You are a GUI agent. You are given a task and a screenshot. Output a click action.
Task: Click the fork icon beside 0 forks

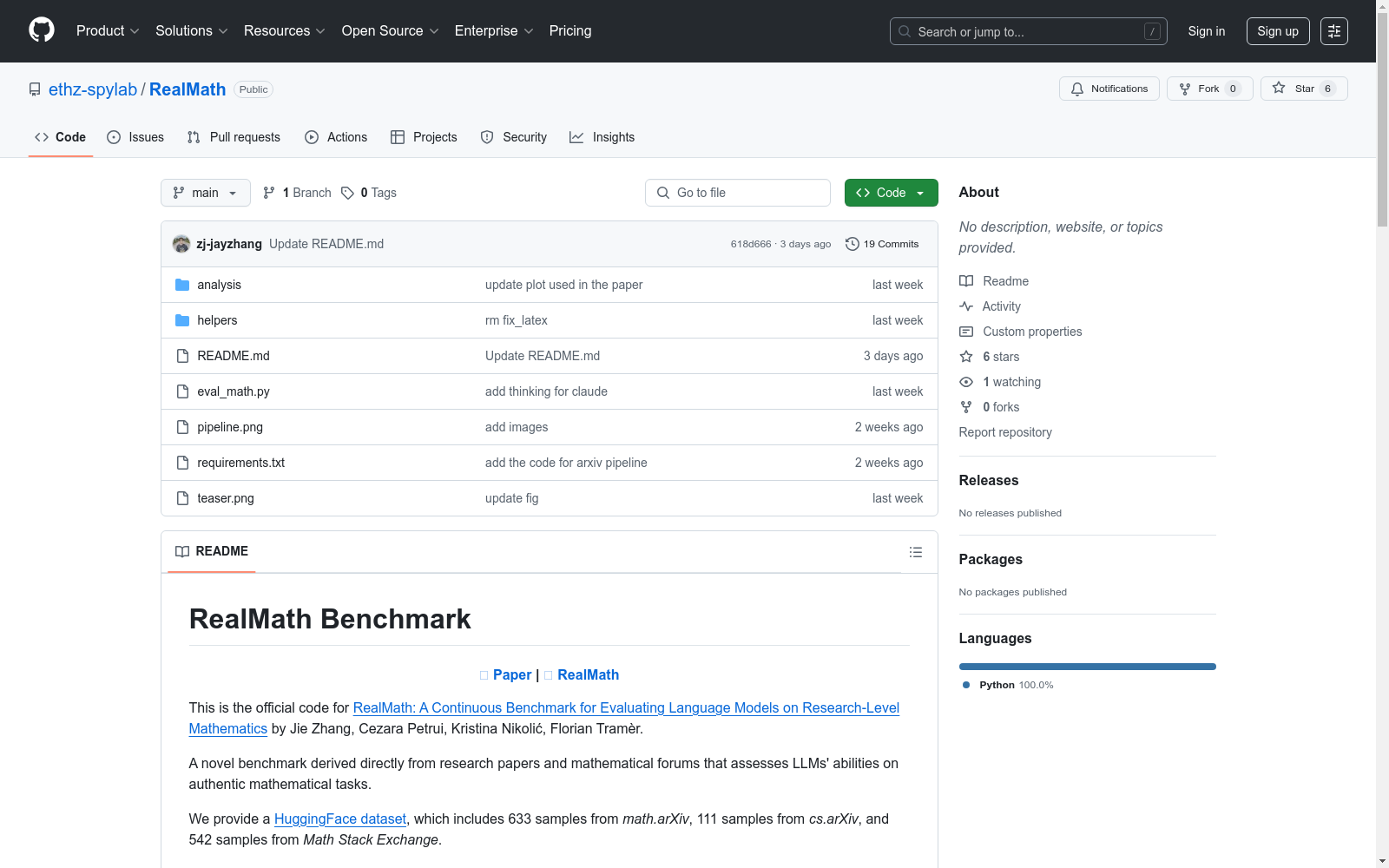pyautogui.click(x=966, y=407)
